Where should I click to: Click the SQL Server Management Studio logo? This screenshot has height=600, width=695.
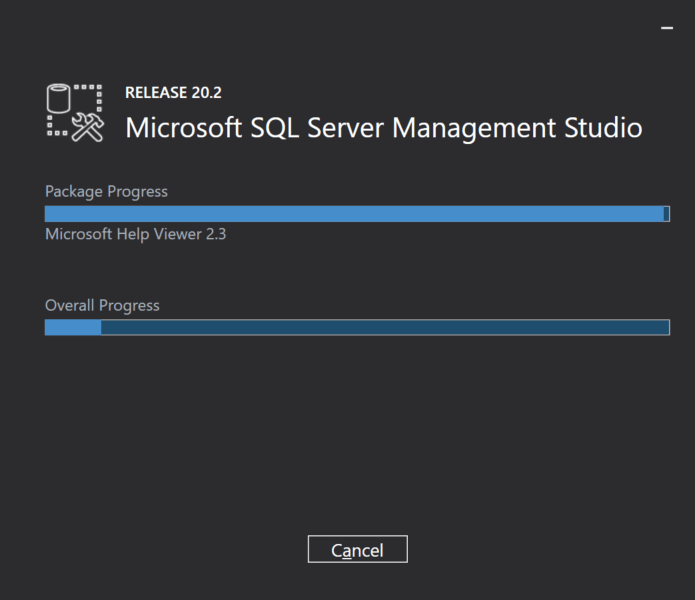pos(75,112)
